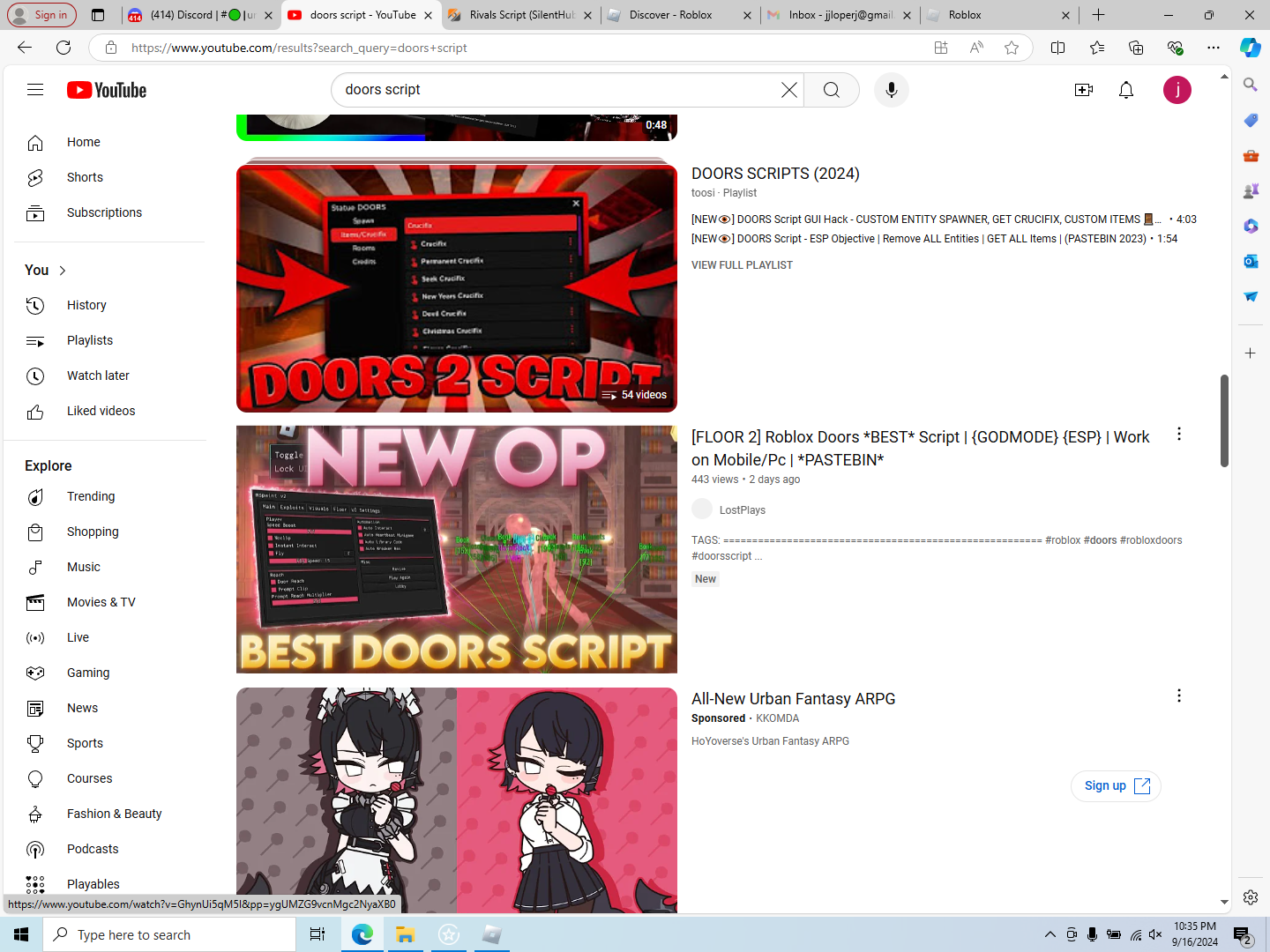Open Edge split screen
1270x952 pixels.
point(1058,48)
